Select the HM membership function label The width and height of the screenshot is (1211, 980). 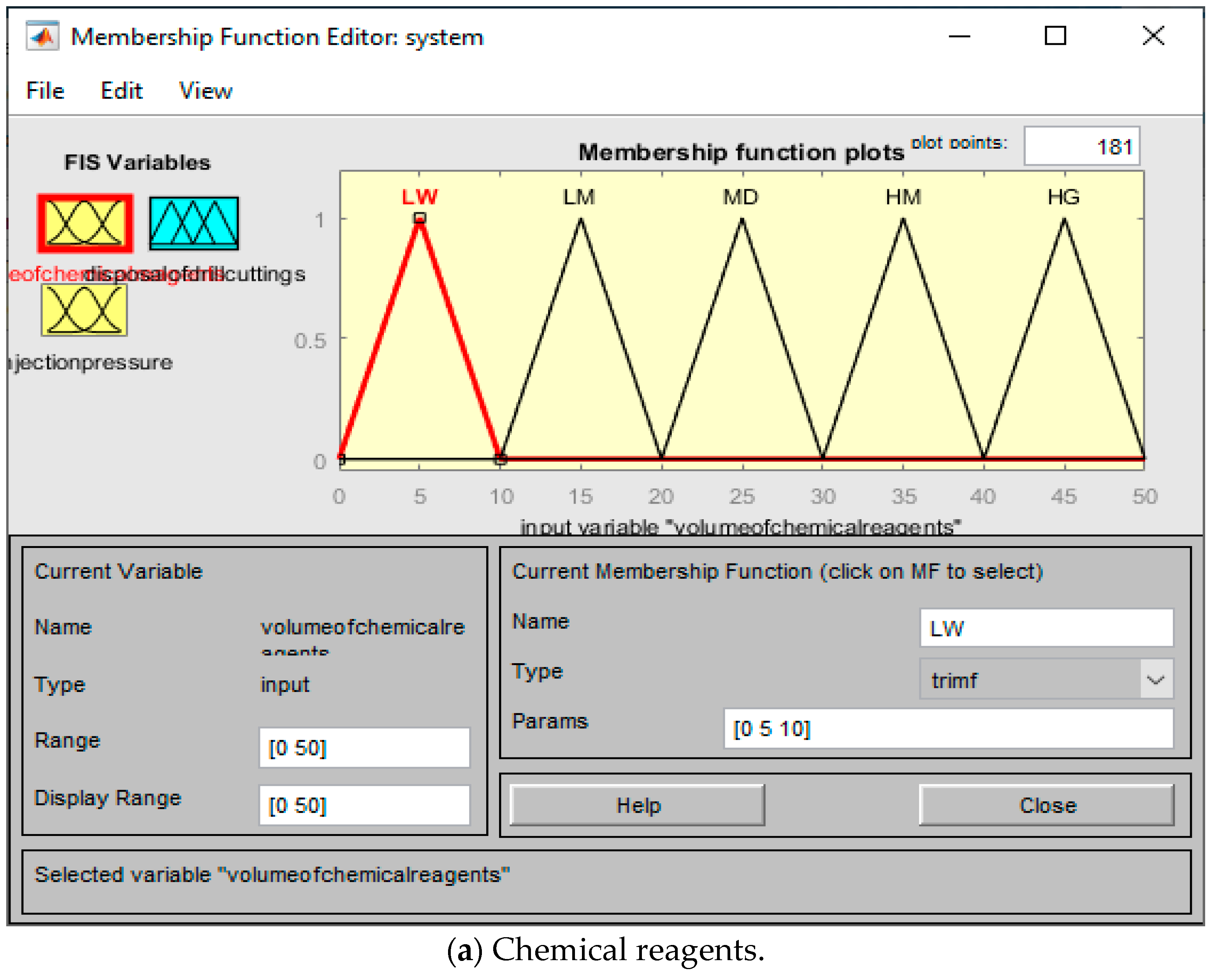903,197
